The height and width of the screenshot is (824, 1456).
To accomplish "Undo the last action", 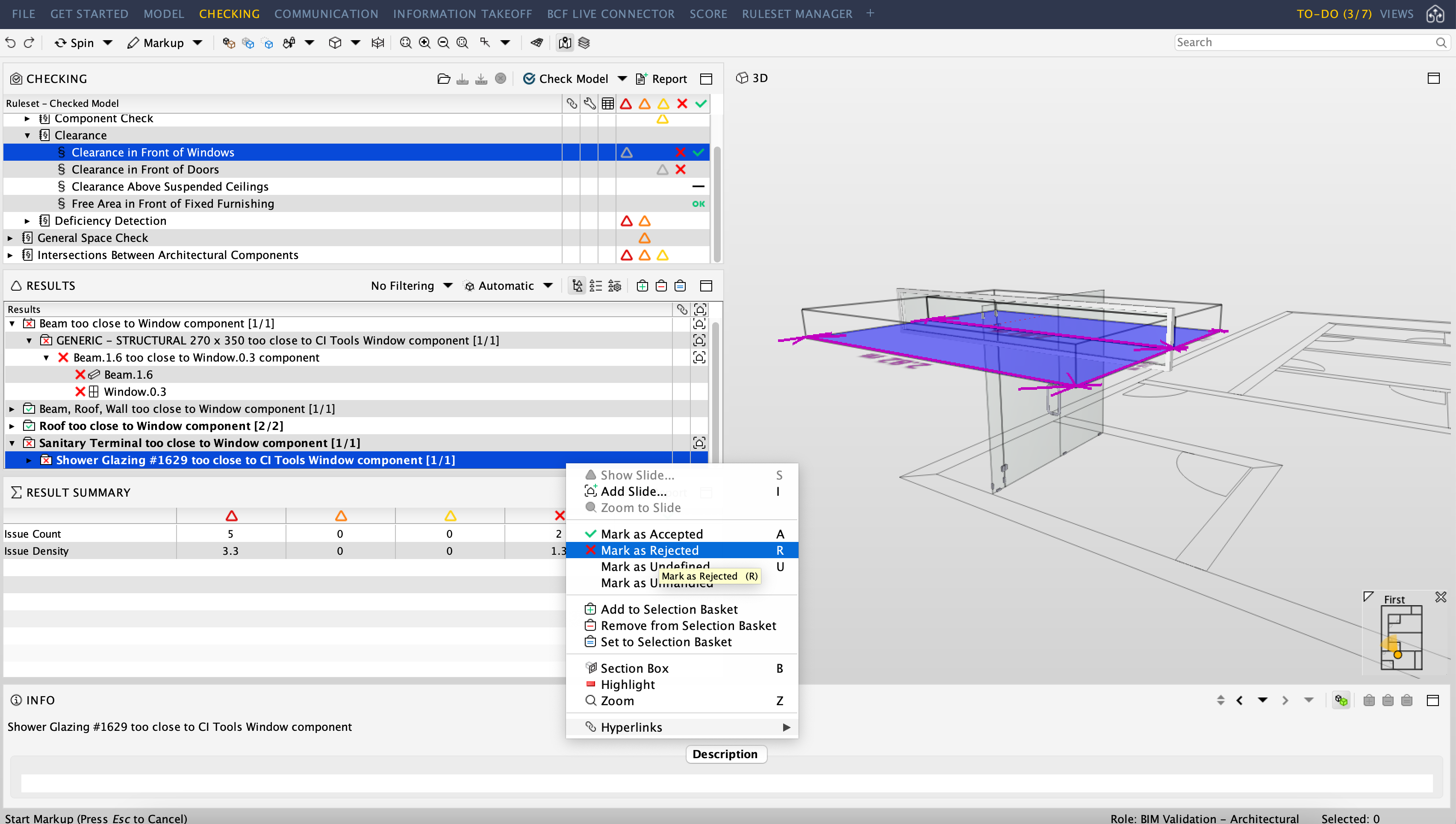I will tap(11, 42).
